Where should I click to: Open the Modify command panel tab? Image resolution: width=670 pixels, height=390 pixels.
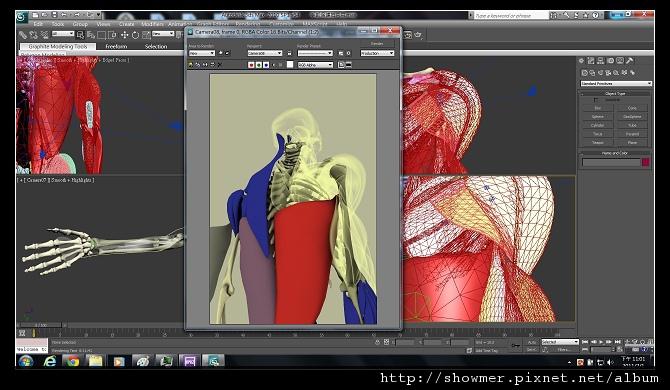pyautogui.click(x=591, y=61)
